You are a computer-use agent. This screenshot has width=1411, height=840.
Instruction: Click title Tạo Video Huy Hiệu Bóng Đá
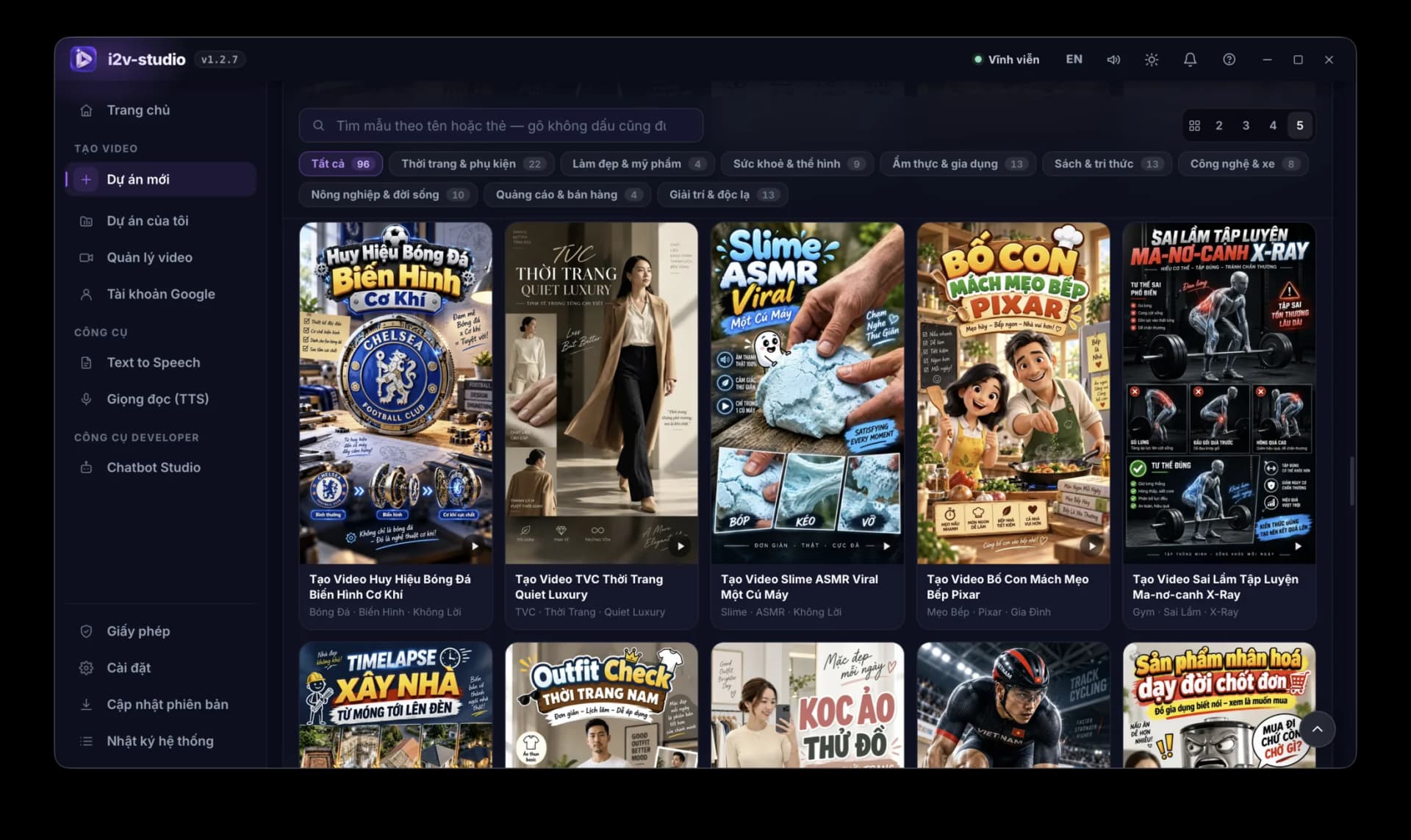click(390, 586)
